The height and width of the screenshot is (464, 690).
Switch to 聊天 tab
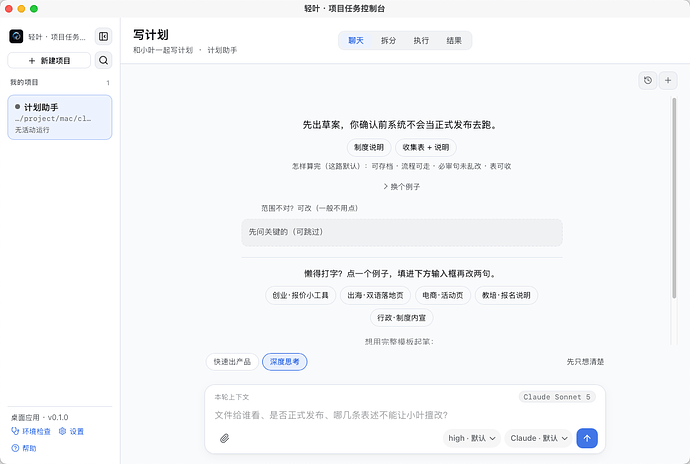click(x=356, y=41)
